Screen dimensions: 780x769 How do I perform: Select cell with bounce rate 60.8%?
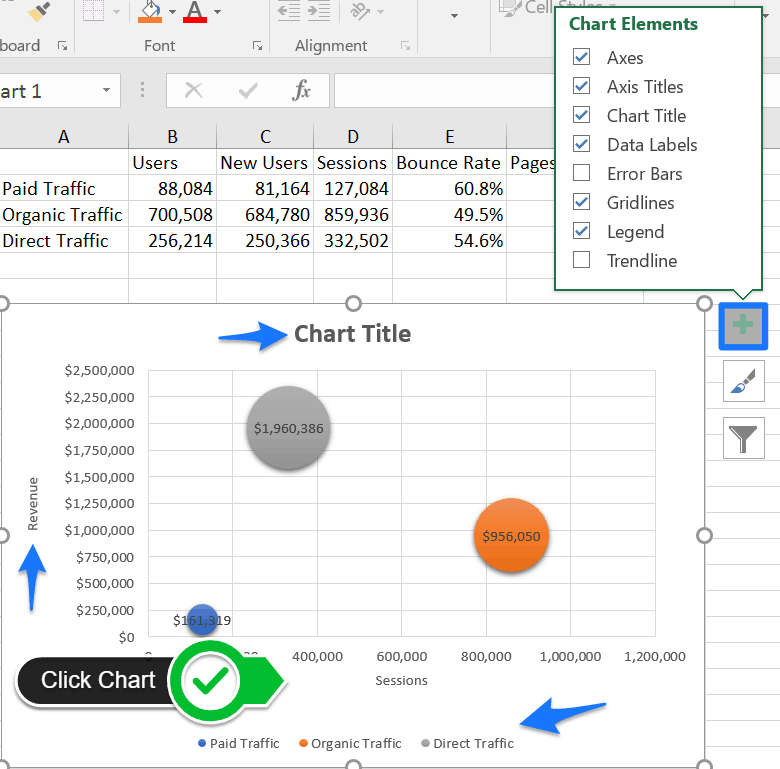(x=450, y=189)
